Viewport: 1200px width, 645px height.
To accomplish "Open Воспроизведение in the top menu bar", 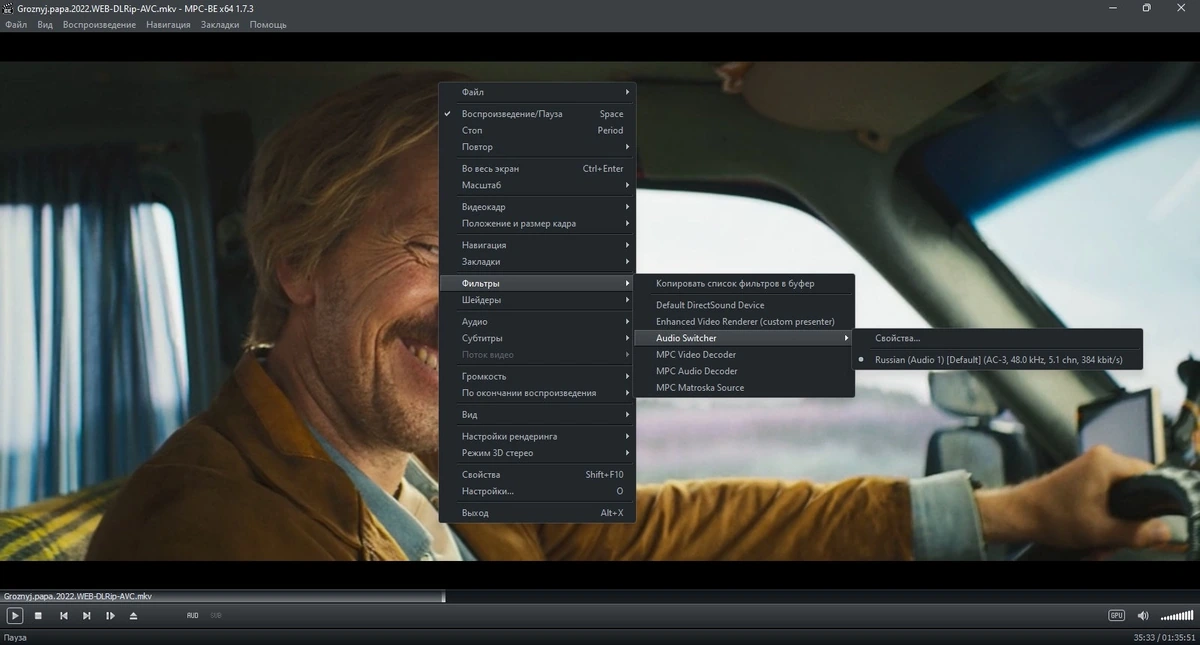I will (99, 24).
